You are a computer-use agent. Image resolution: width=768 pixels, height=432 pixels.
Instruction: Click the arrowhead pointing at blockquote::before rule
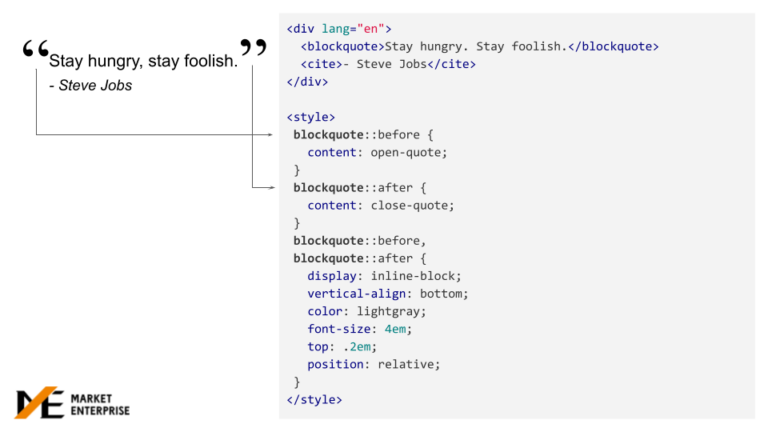click(x=269, y=134)
